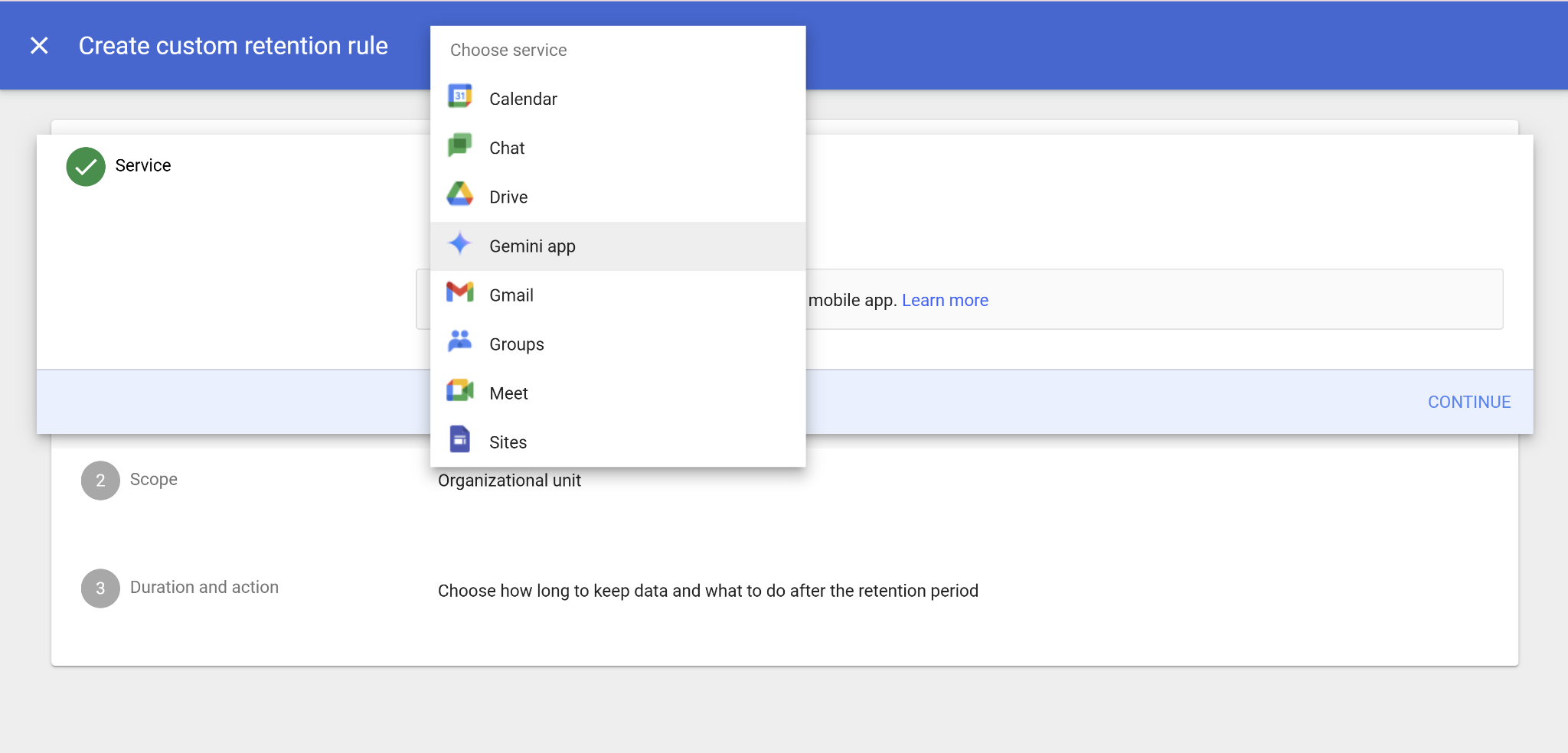
Task: Click the Chat service icon
Action: tap(459, 145)
